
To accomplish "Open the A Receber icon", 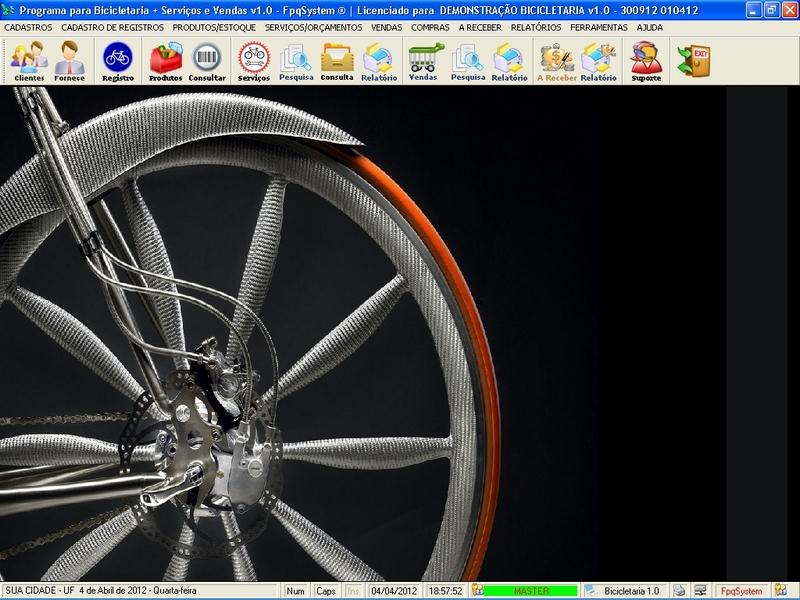I will 556,61.
